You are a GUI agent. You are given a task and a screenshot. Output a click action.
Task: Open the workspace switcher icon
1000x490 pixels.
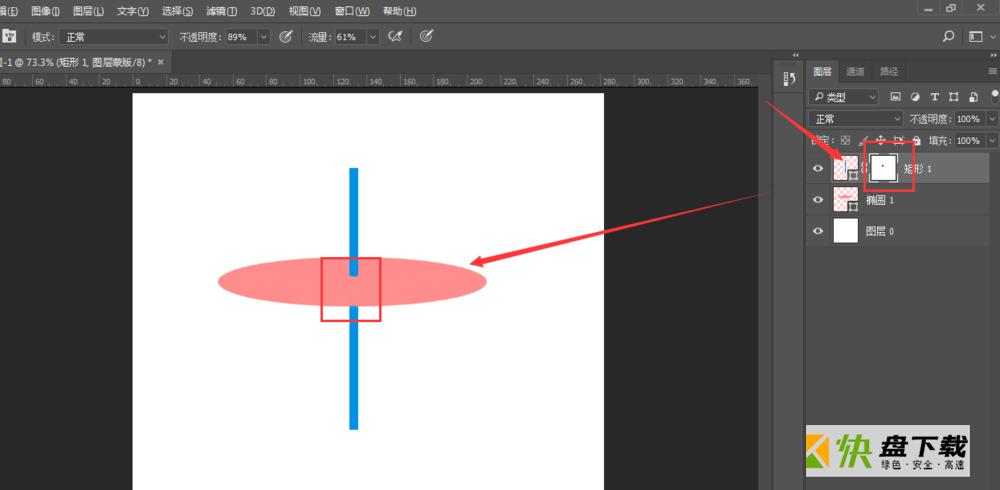(x=975, y=37)
